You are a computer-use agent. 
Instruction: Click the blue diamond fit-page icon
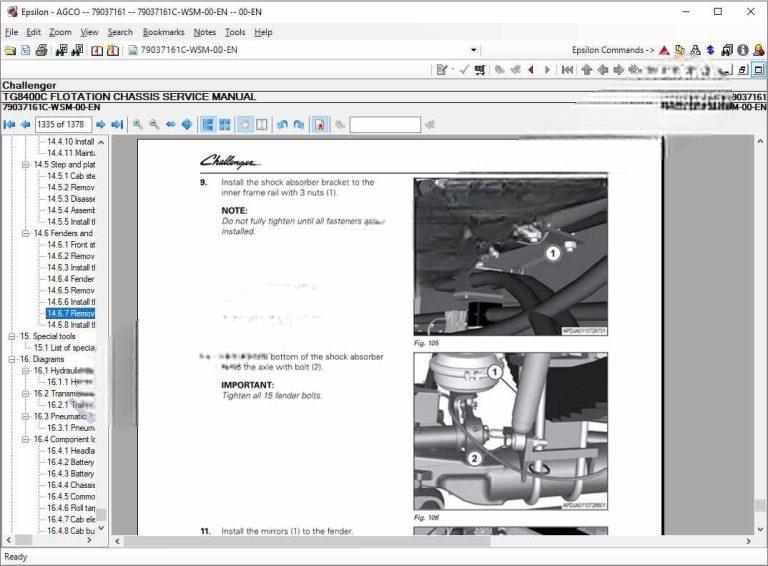[187, 124]
